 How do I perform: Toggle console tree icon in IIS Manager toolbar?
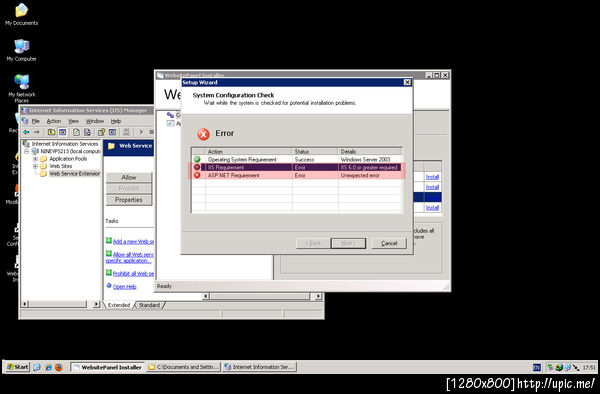(x=62, y=132)
